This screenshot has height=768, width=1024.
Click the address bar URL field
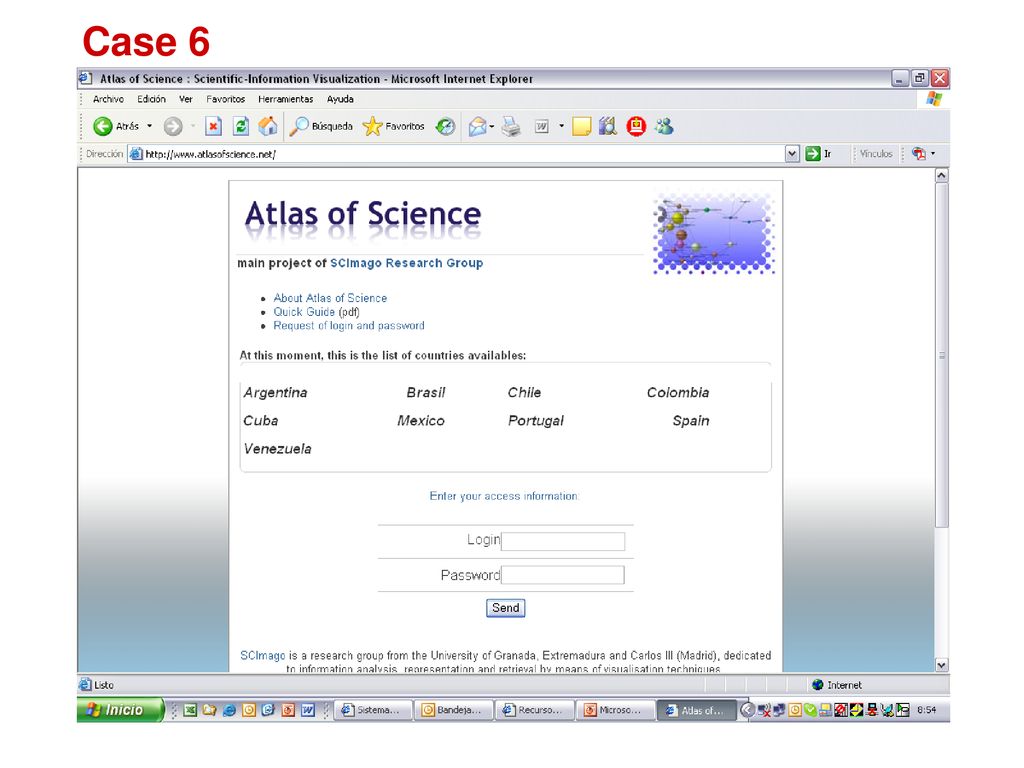tap(456, 154)
